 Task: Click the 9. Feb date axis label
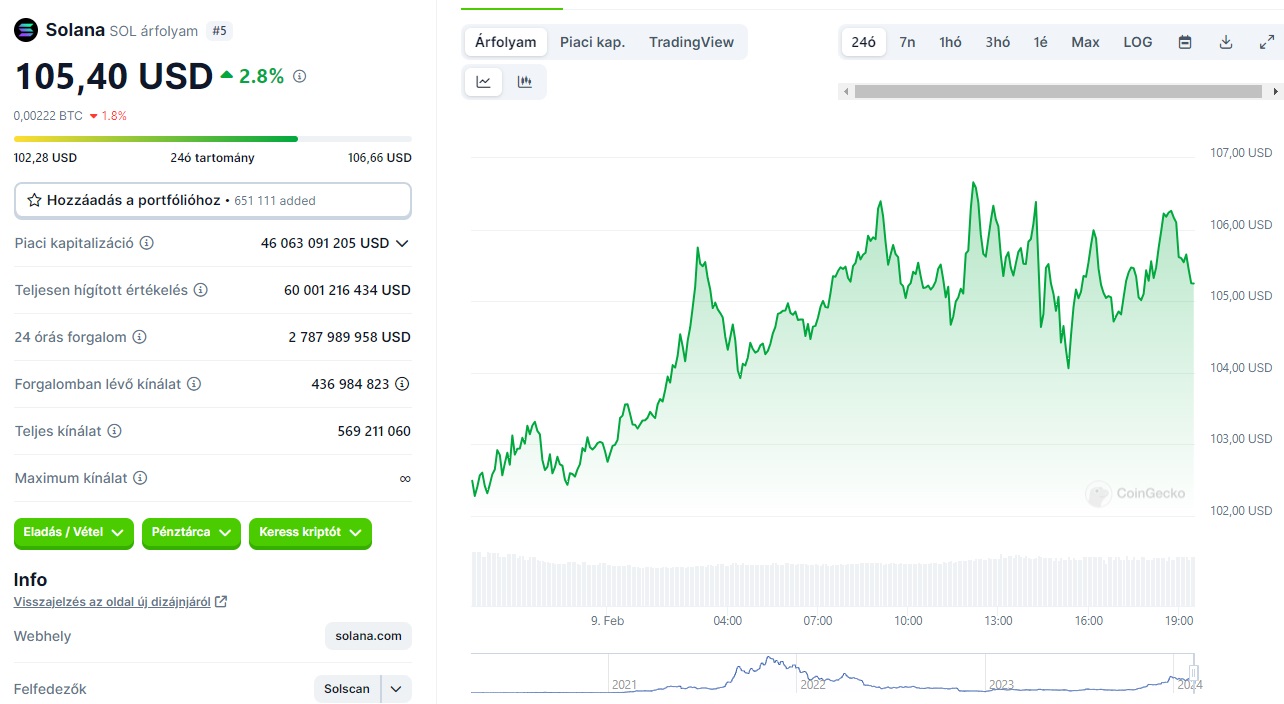click(607, 621)
